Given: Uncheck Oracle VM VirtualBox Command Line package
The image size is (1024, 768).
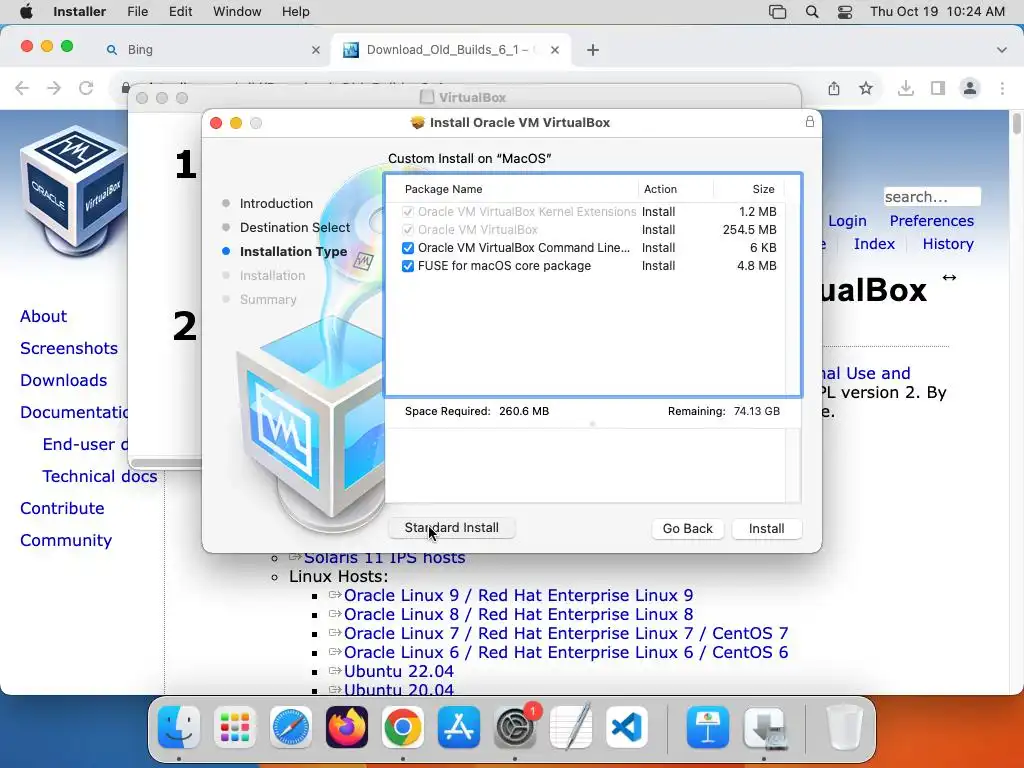Looking at the screenshot, I should [x=408, y=248].
